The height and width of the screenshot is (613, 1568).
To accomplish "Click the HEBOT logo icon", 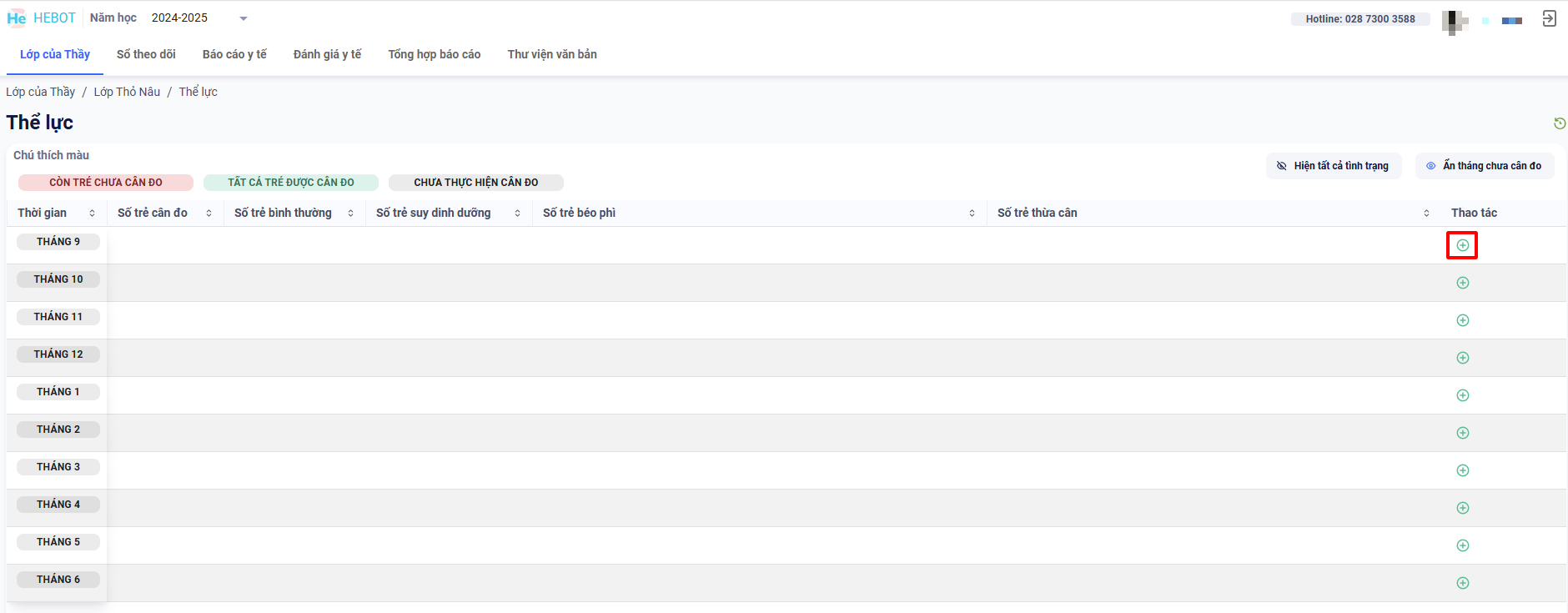I will [17, 18].
